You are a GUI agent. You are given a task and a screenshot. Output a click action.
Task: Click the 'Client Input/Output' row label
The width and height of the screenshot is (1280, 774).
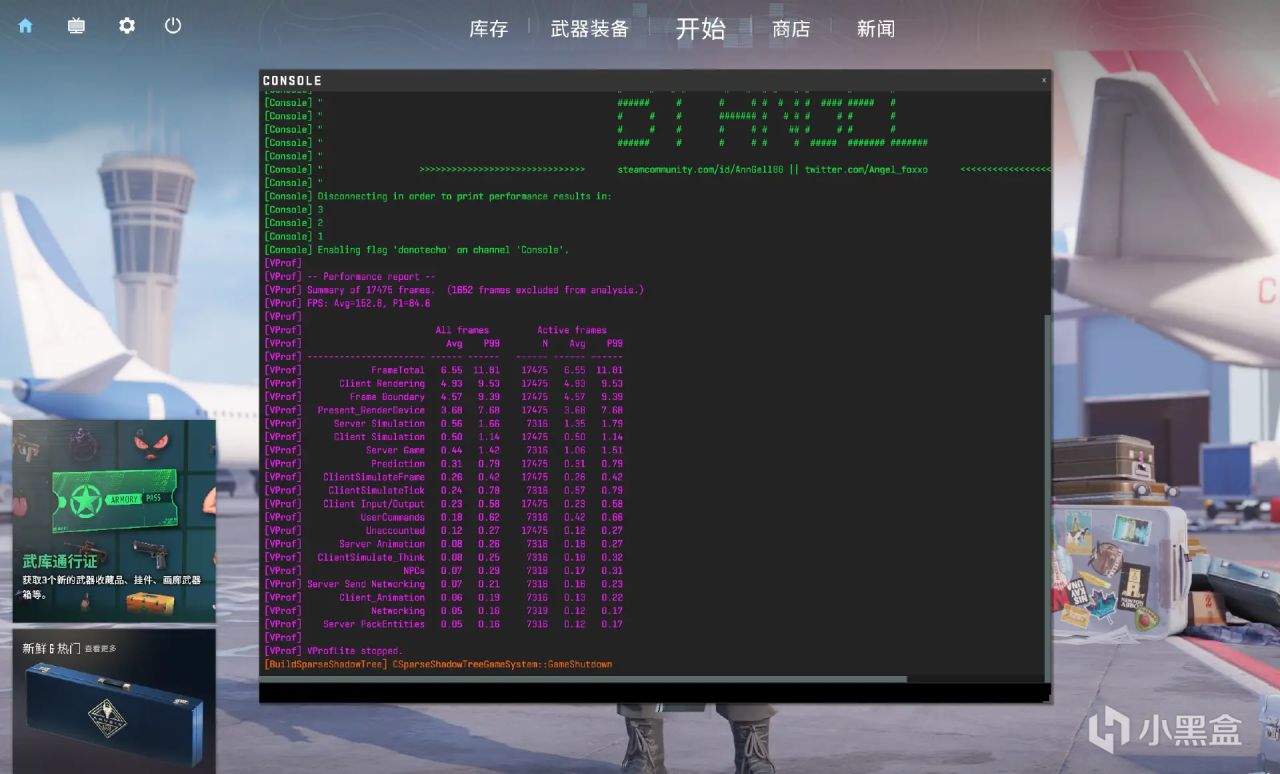374,504
